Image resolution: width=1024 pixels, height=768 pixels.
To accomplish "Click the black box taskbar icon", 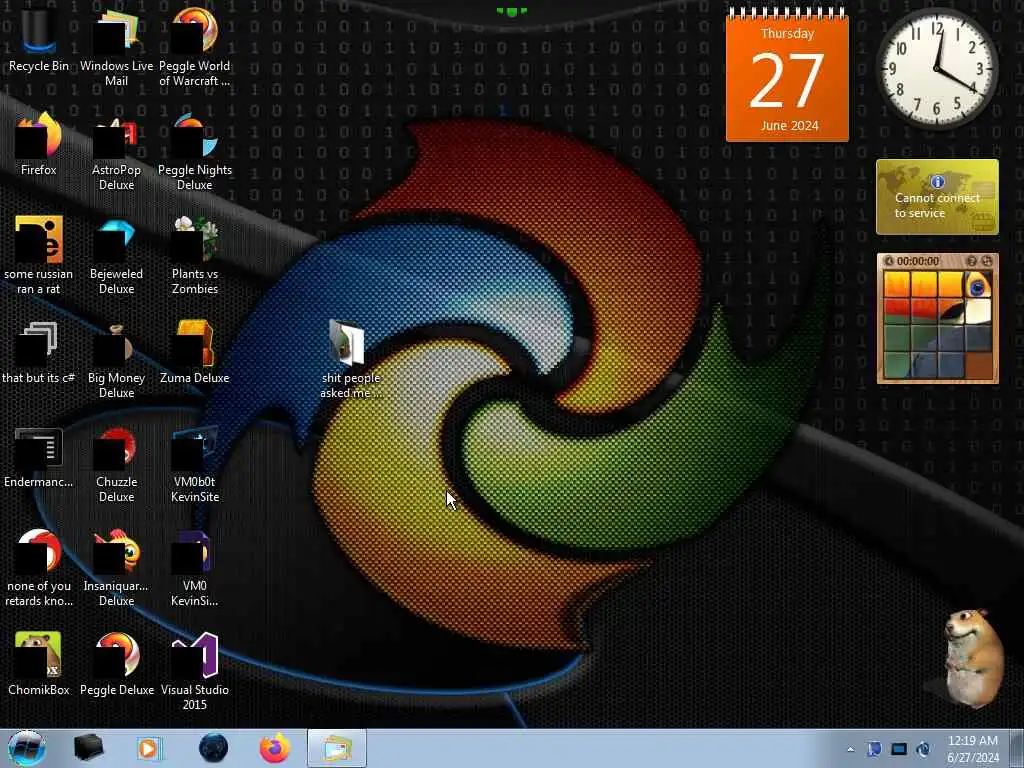I will pyautogui.click(x=88, y=748).
